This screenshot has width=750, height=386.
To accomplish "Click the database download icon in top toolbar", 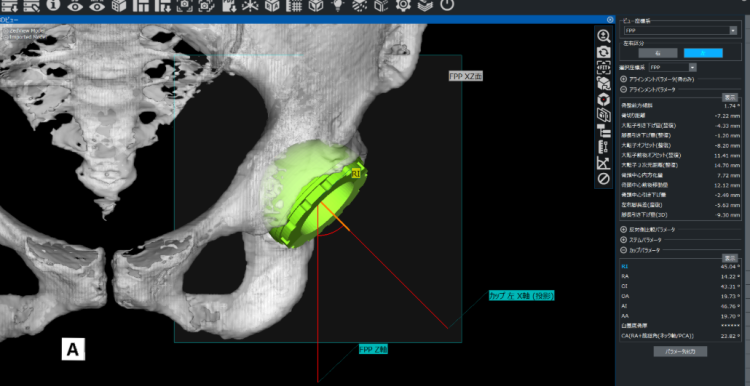I will (x=9, y=5).
